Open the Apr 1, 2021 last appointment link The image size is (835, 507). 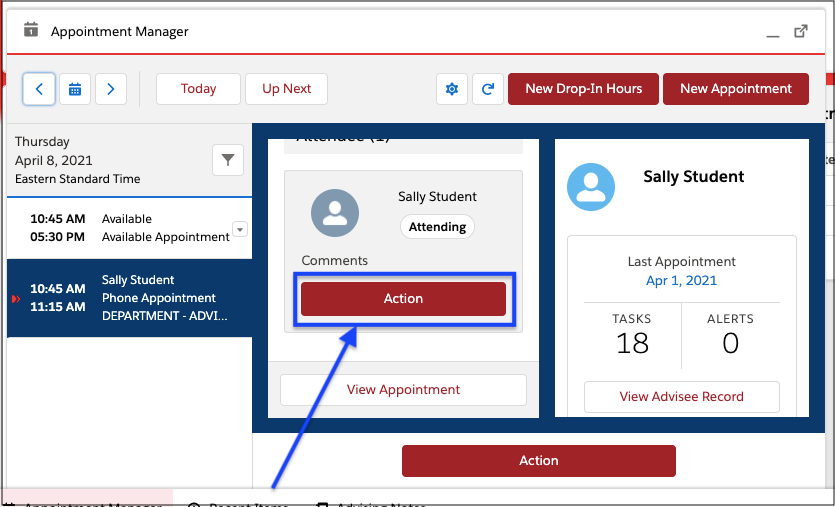[x=681, y=281]
